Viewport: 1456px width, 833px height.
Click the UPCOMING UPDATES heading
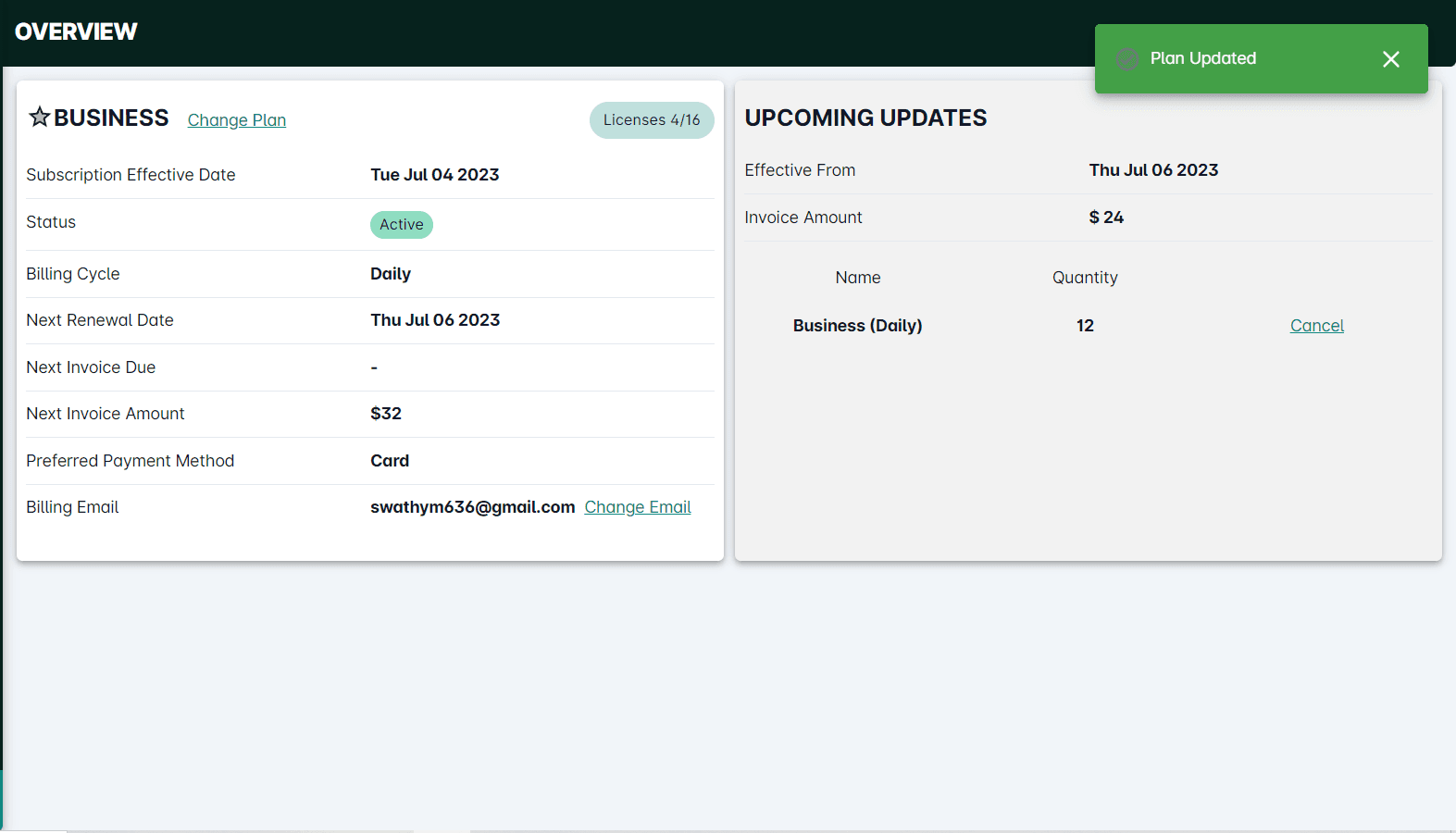coord(865,118)
